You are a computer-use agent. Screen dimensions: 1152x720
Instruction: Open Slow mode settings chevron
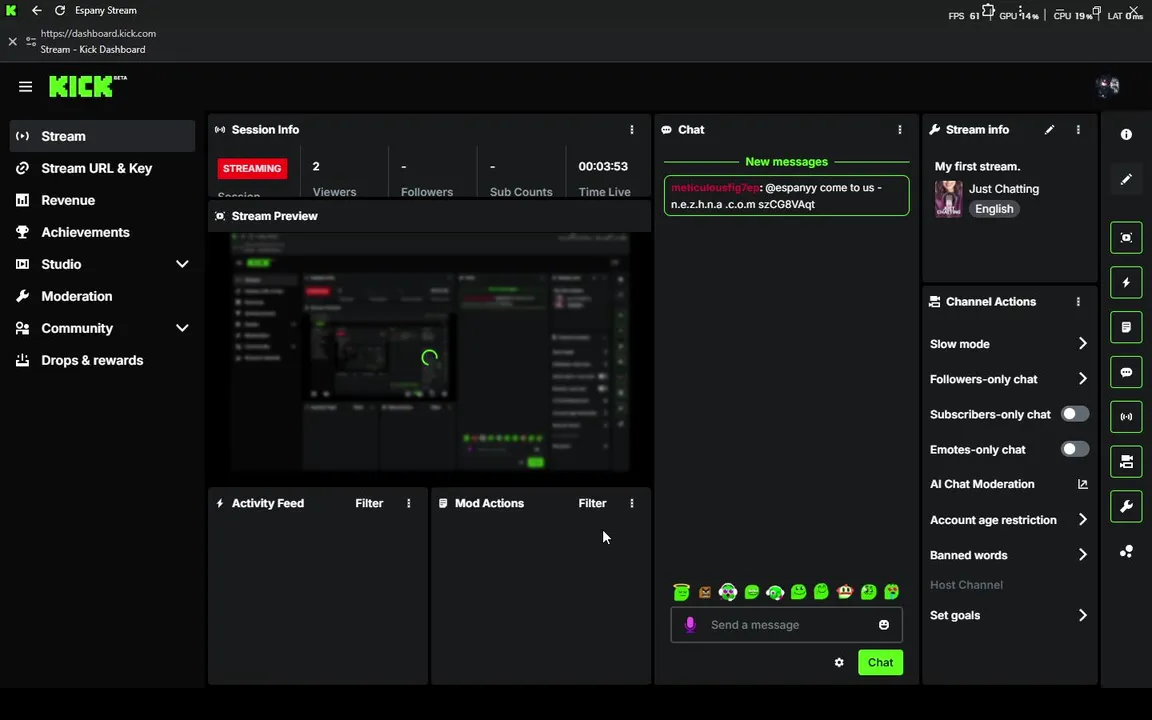pyautogui.click(x=1082, y=344)
